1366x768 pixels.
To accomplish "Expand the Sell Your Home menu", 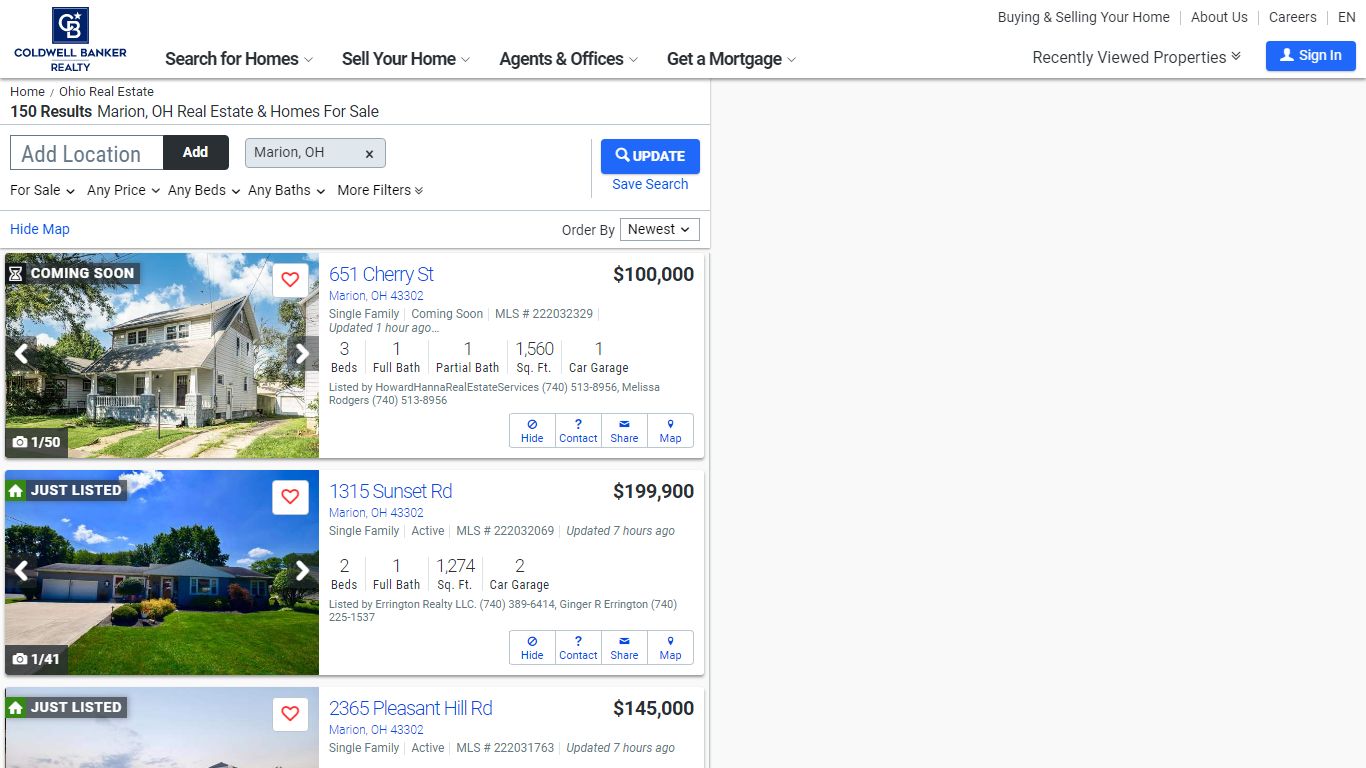I will point(406,59).
